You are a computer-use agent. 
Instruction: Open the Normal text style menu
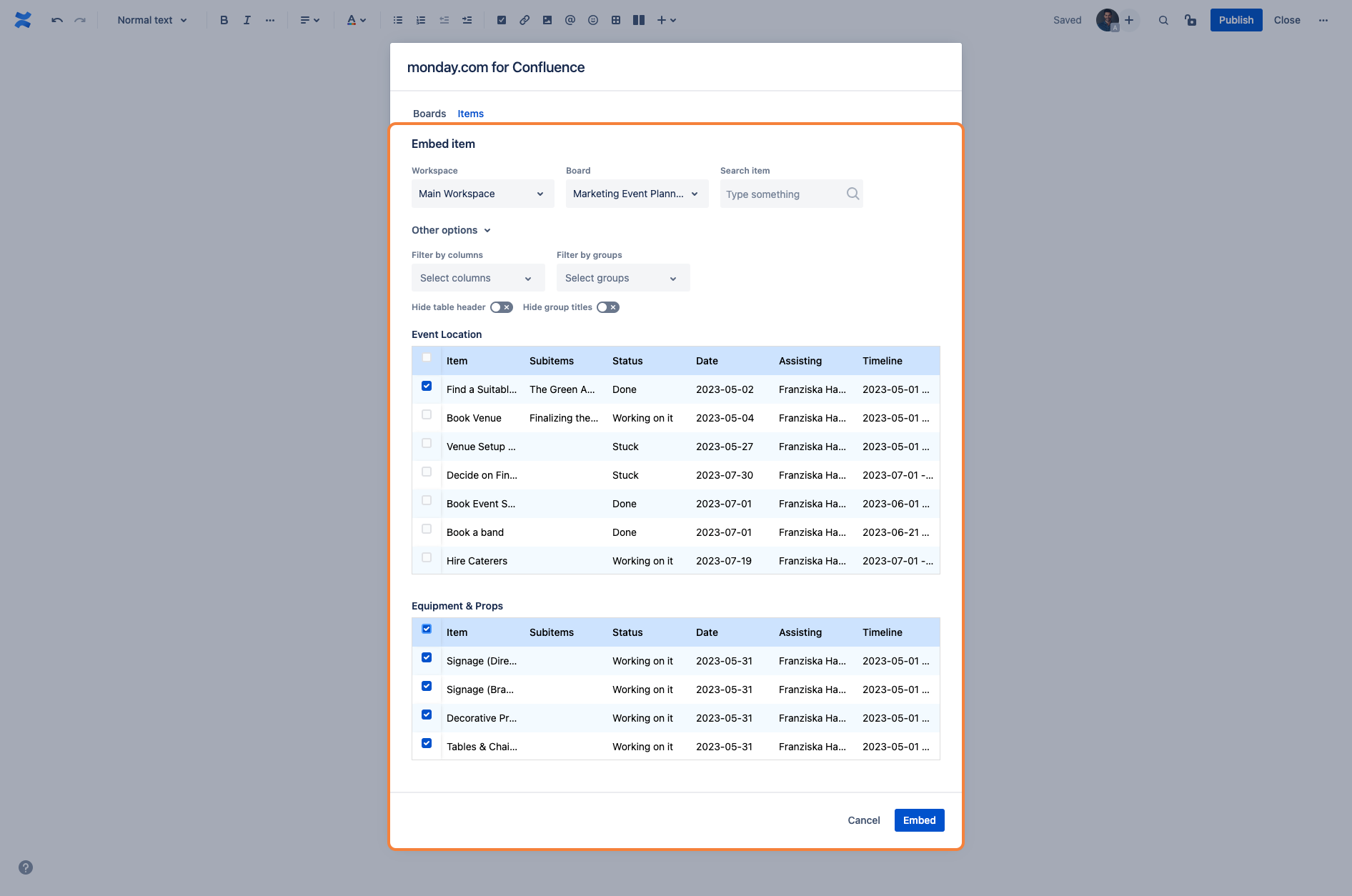152,20
